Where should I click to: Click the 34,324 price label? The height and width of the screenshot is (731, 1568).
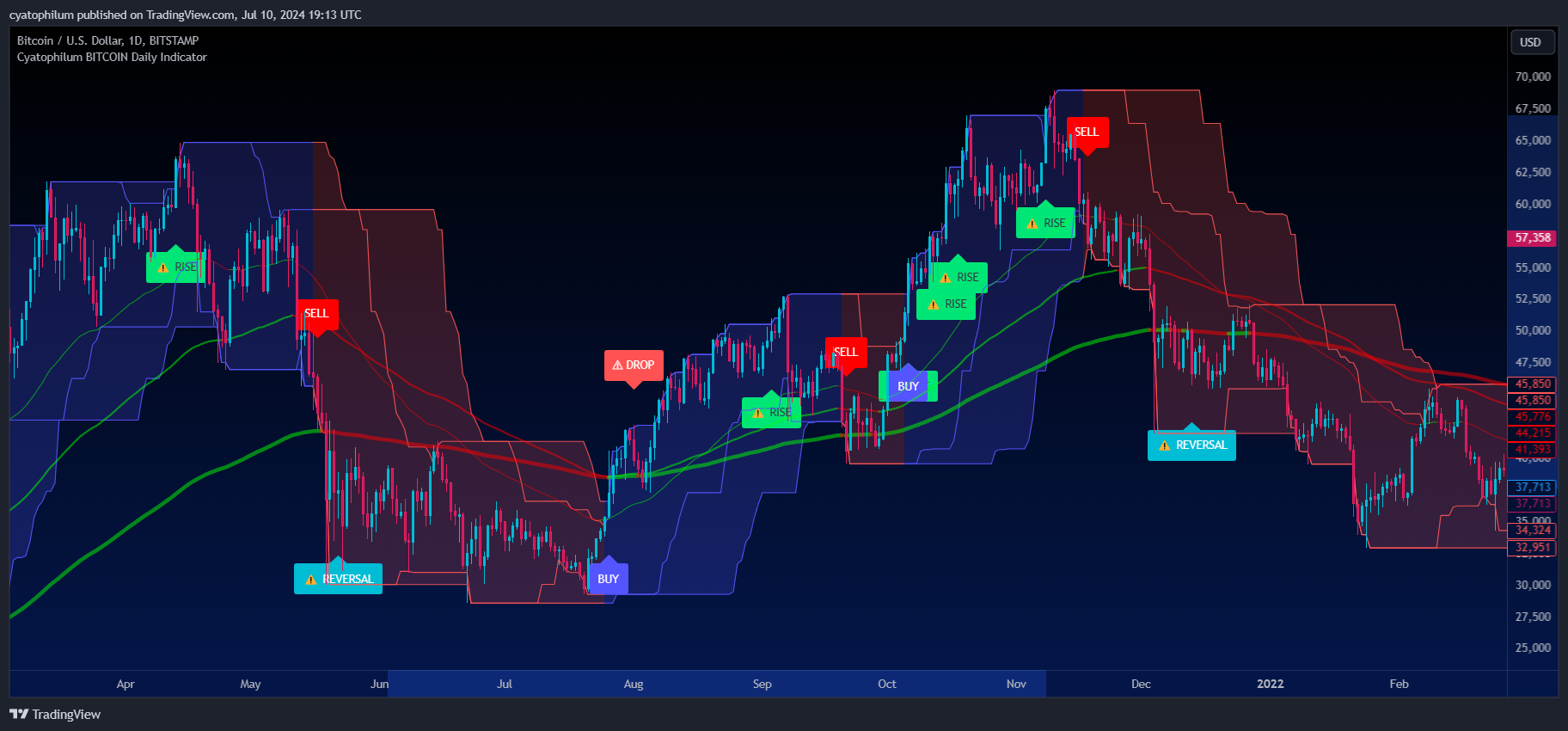click(x=1532, y=531)
